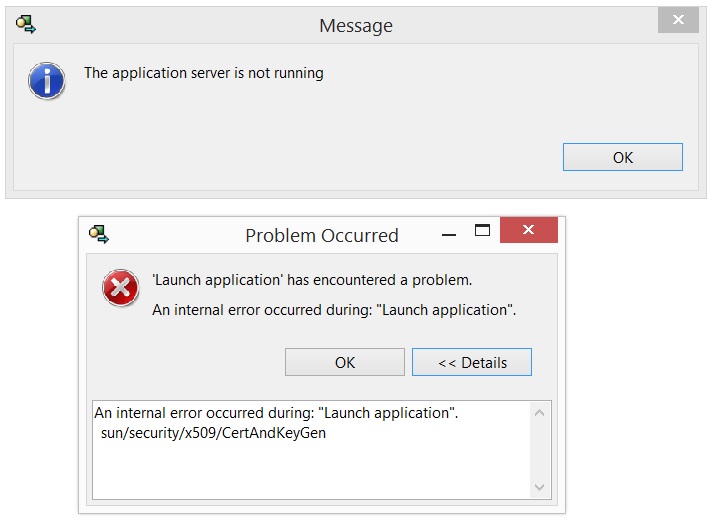Image resolution: width=723 pixels, height=523 pixels.
Task: Click the application icon in Problem Occurred title bar
Action: (x=98, y=235)
